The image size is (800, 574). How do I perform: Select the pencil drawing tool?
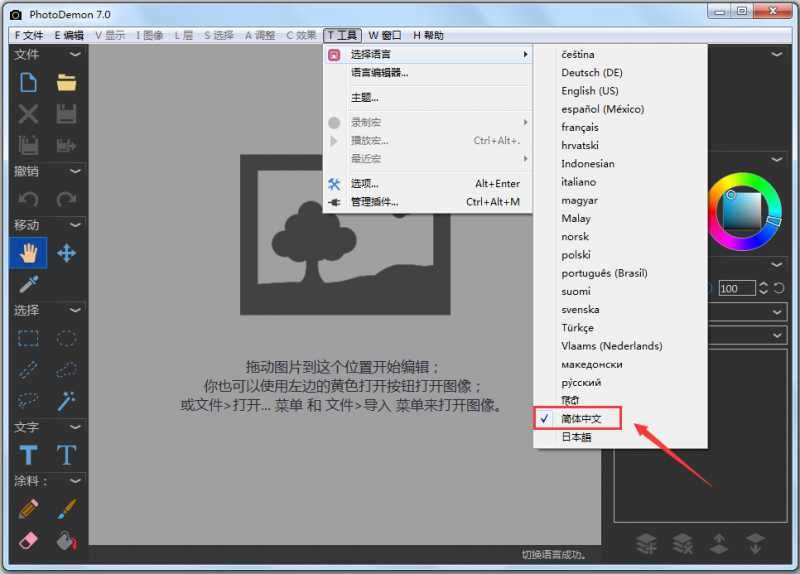(x=28, y=509)
